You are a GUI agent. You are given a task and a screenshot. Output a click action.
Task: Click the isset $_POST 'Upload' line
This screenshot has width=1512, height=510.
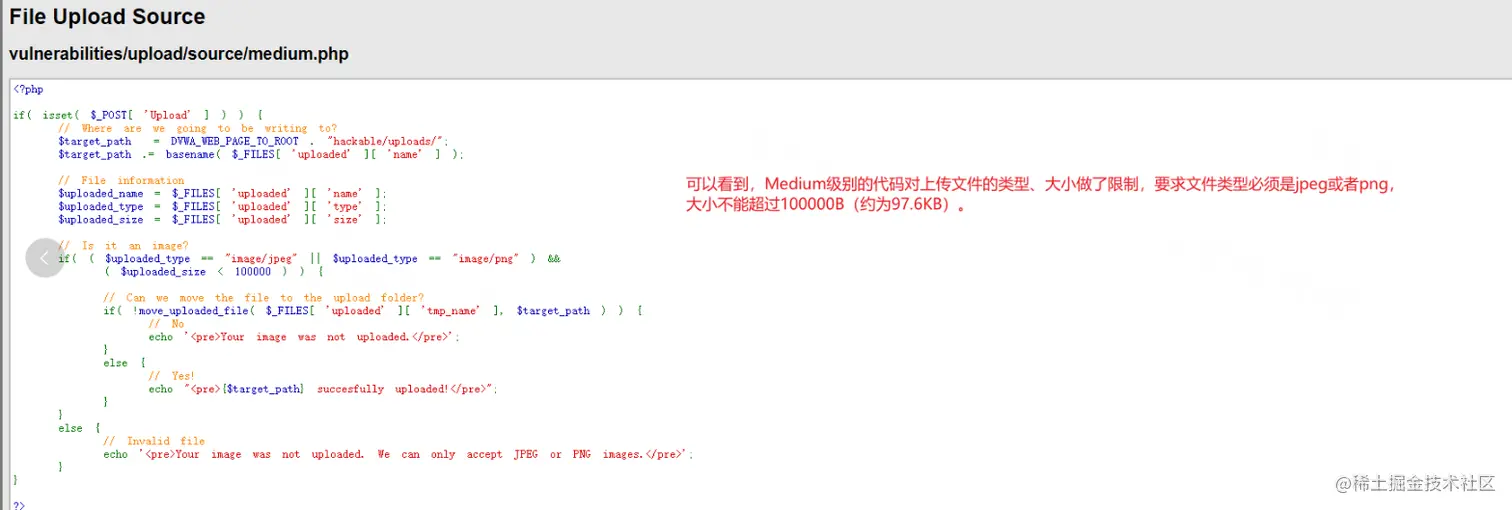click(x=138, y=115)
